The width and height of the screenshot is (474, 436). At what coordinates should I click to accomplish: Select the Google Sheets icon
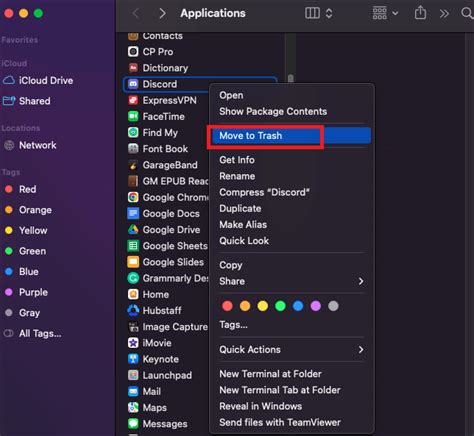click(133, 246)
